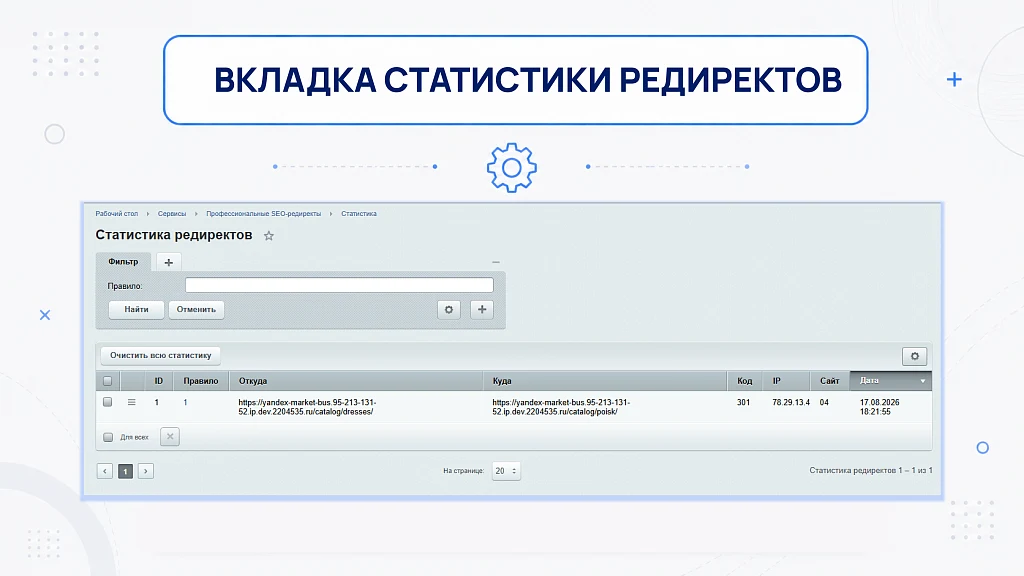1024x576 pixels.
Task: Open the per-page count dropdown showing 20
Action: [506, 471]
